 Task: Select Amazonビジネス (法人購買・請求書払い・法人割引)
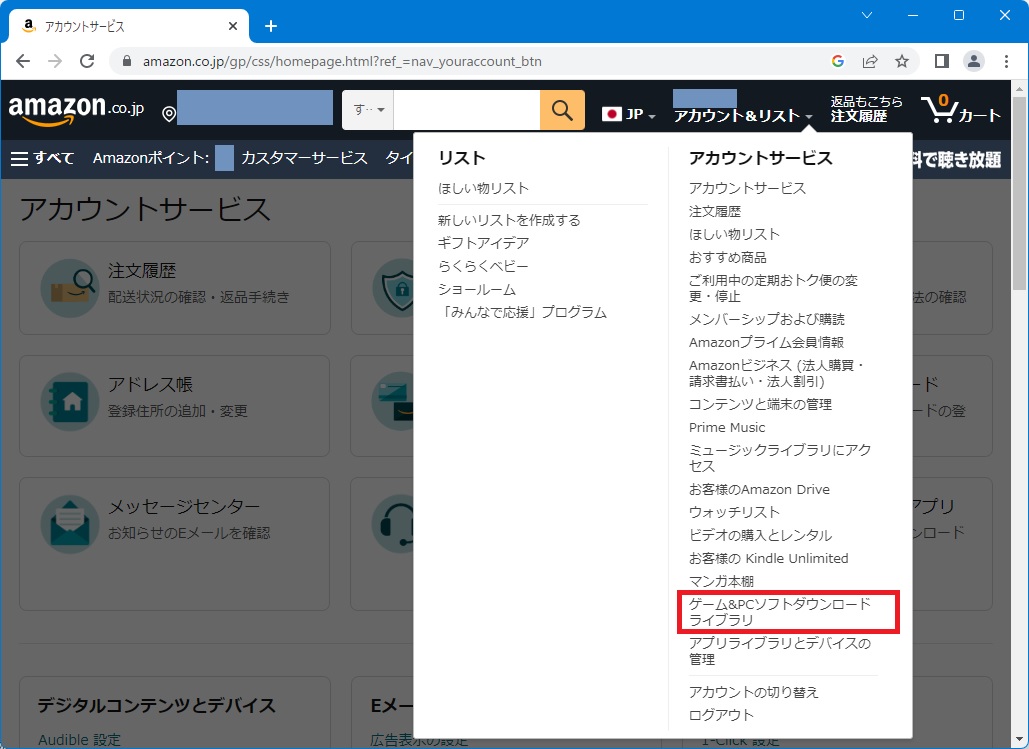coord(777,373)
